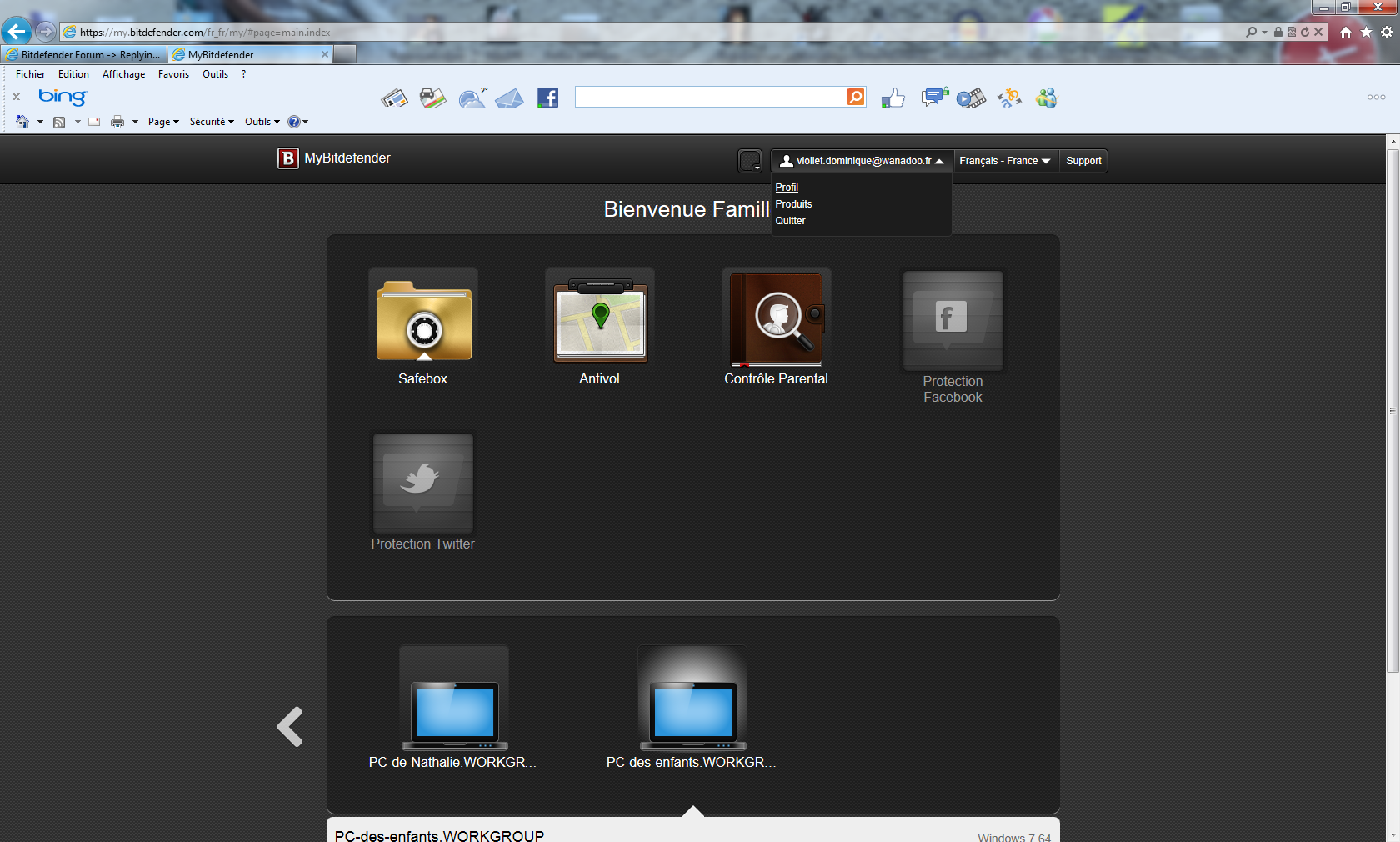Expand the Sécurité dropdown menu
This screenshot has height=842, width=1400.
tap(212, 122)
